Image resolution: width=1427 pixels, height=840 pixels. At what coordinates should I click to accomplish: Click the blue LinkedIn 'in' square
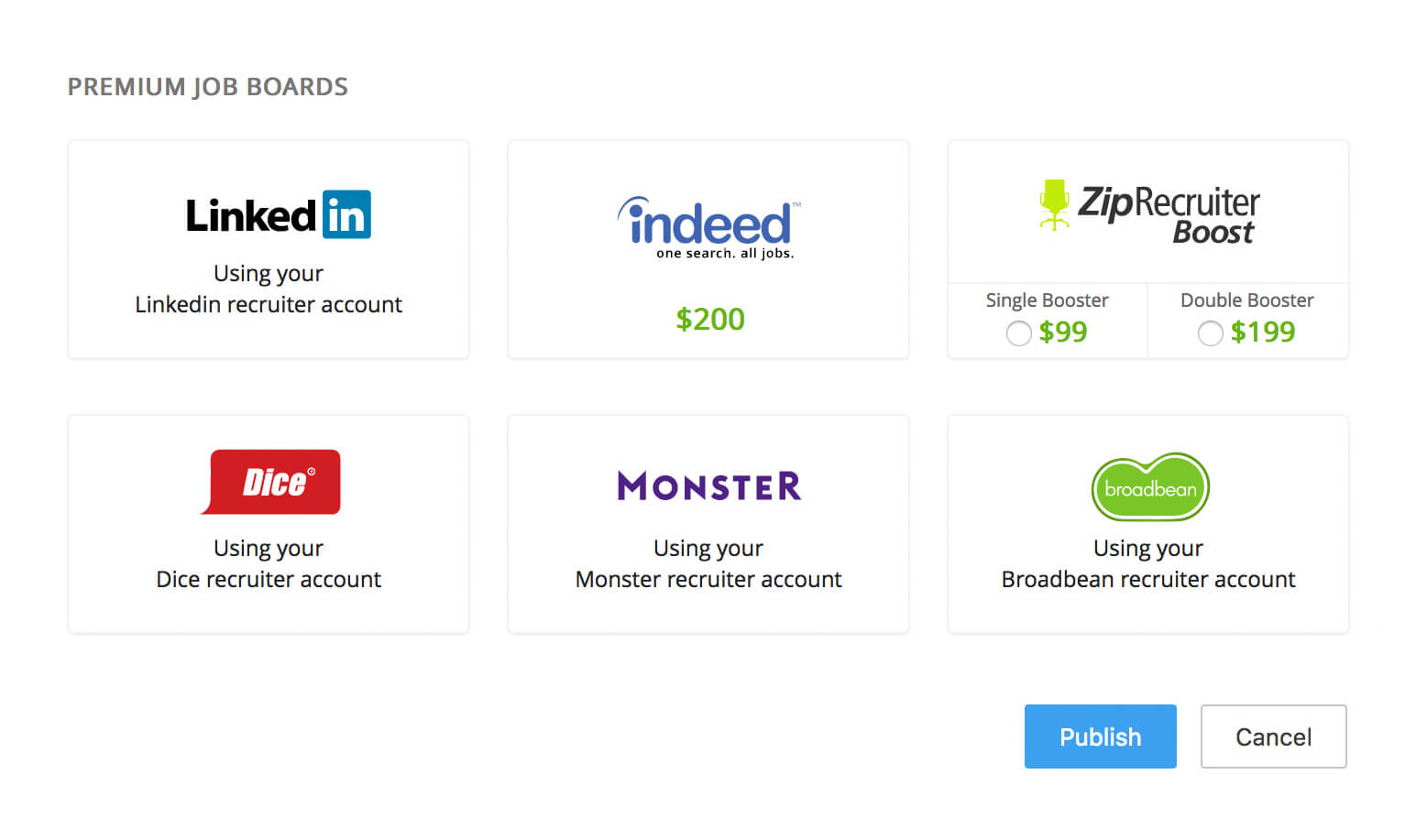tap(346, 214)
